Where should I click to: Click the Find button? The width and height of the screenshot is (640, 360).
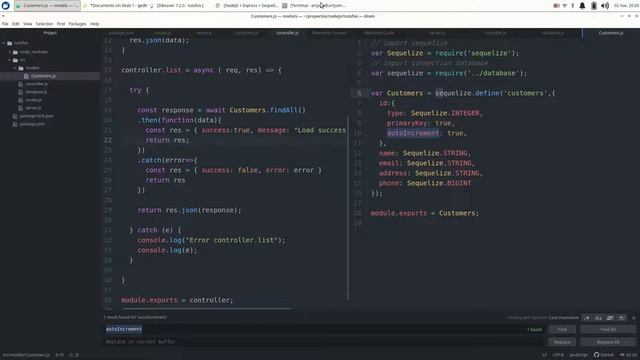tap(562, 329)
